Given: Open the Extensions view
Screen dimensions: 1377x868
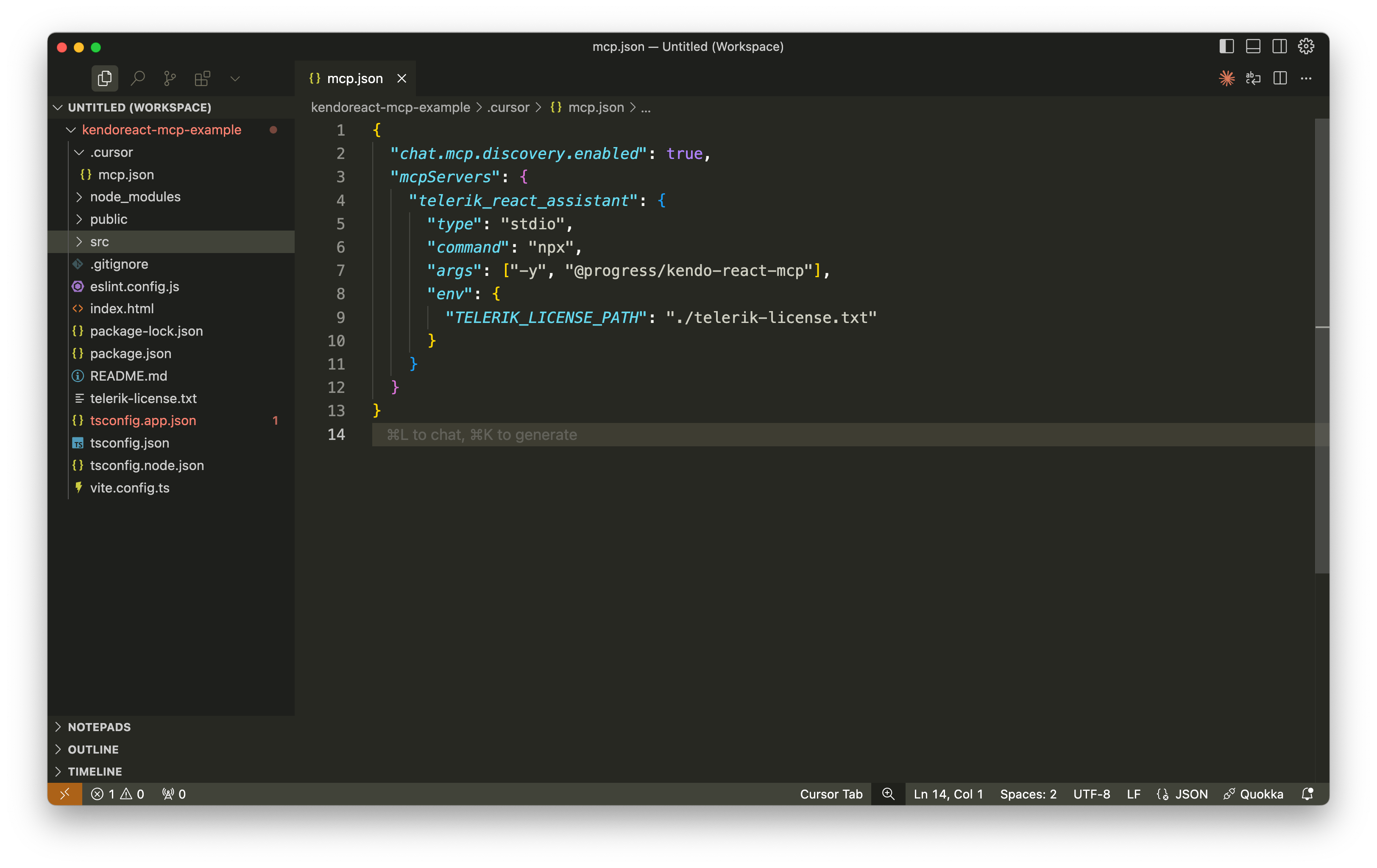Looking at the screenshot, I should [202, 78].
